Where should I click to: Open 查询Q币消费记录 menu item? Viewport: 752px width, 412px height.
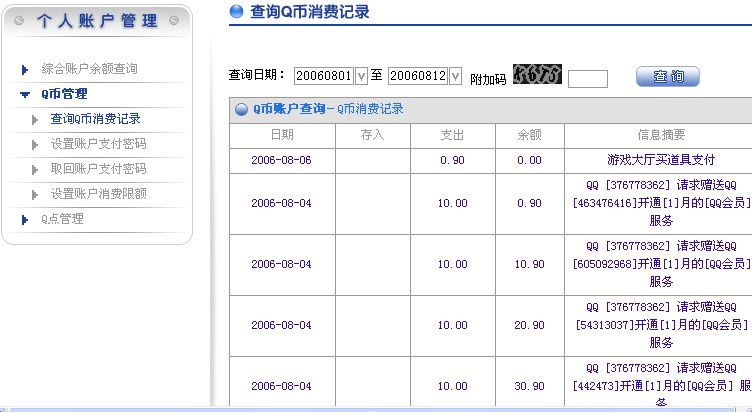click(95, 119)
